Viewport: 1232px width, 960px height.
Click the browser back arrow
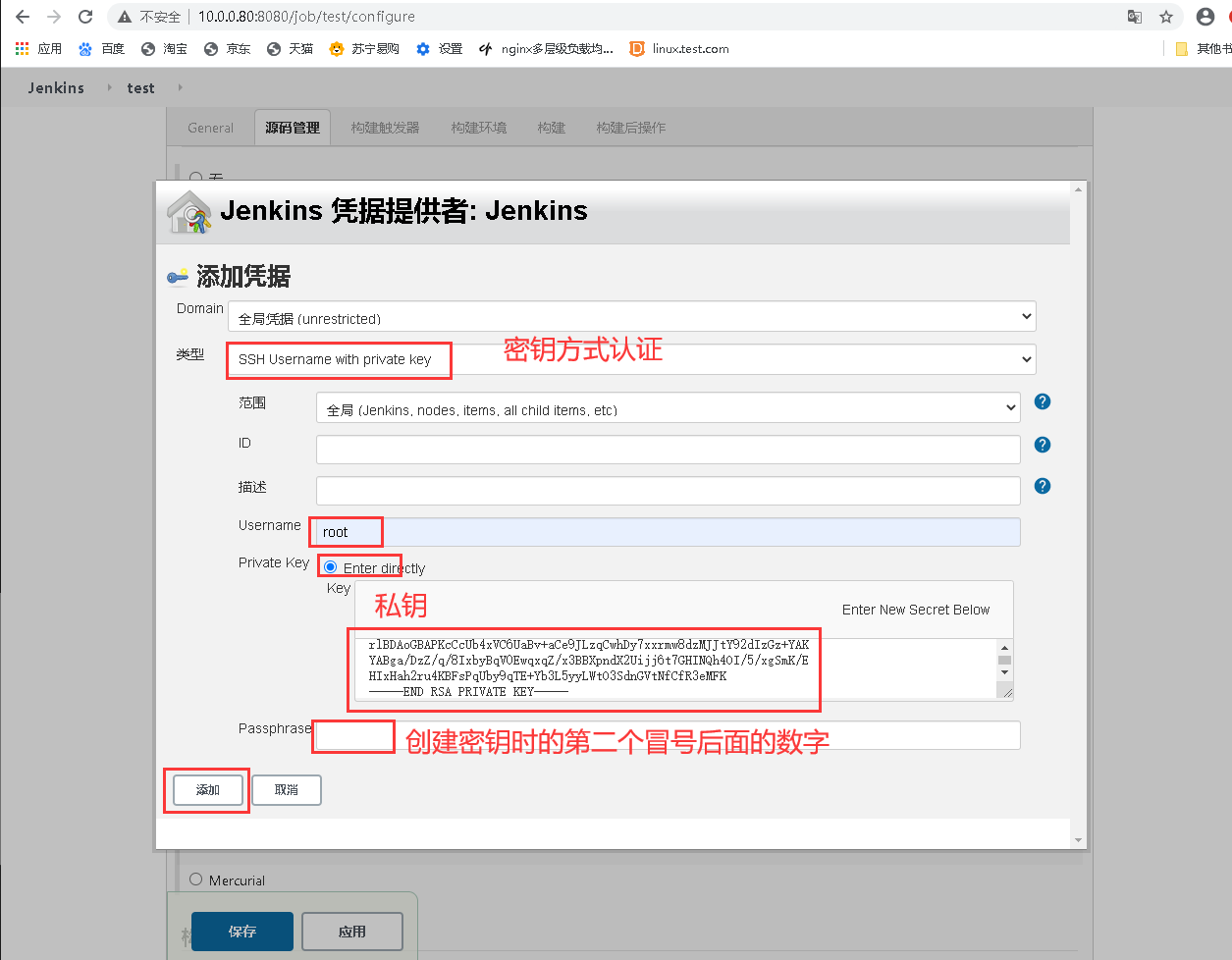23,17
